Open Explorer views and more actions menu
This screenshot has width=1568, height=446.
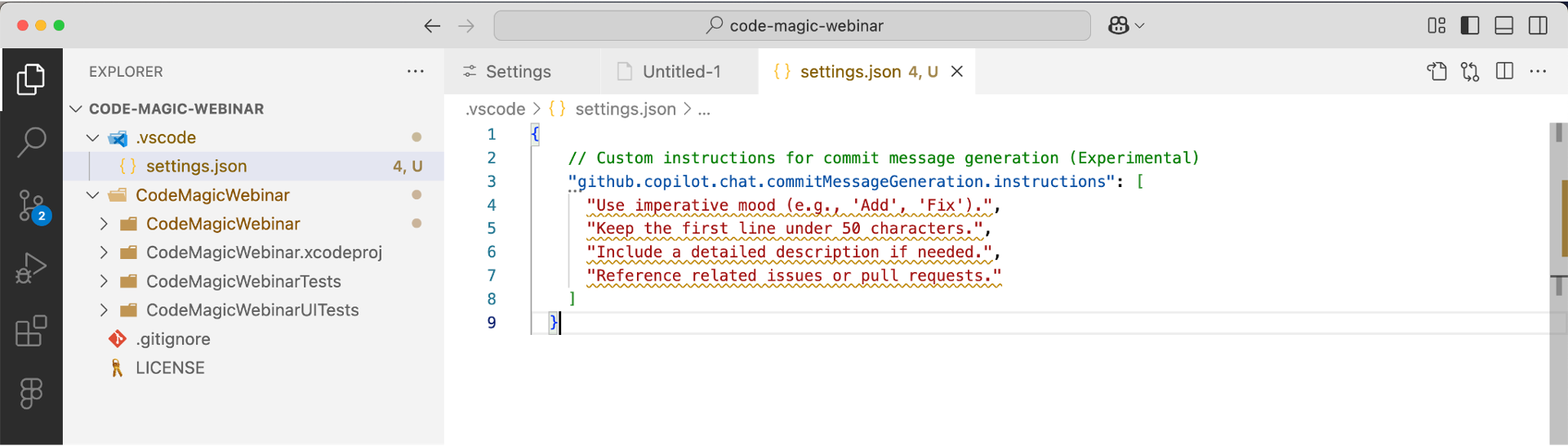coord(416,71)
